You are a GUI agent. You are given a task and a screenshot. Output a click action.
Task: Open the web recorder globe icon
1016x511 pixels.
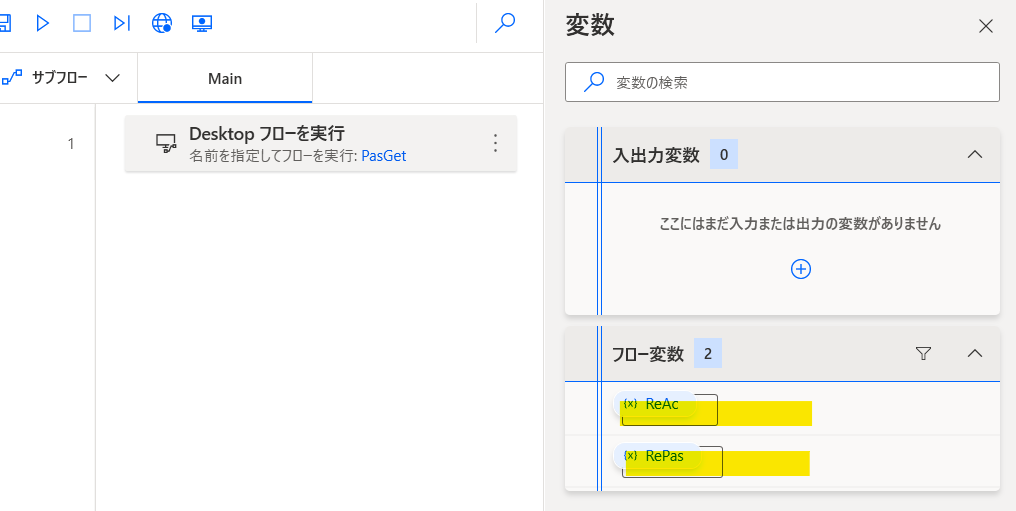[162, 23]
